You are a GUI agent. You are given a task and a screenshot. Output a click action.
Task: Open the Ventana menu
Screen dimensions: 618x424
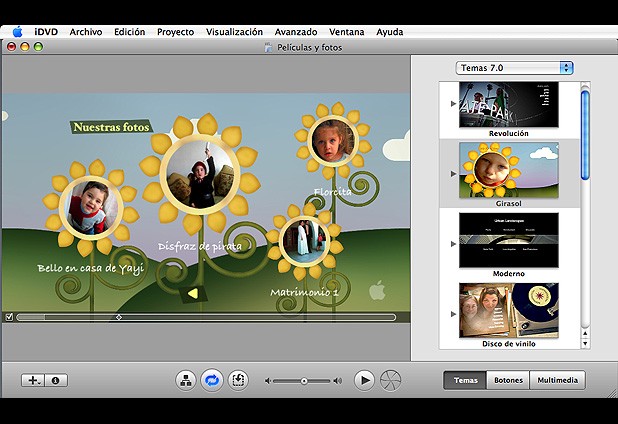347,32
